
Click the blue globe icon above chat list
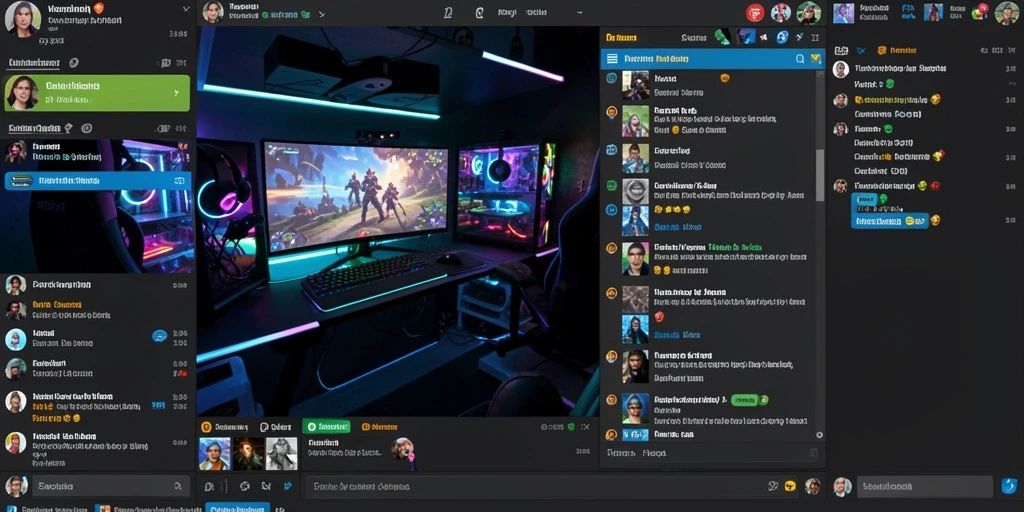[x=782, y=38]
